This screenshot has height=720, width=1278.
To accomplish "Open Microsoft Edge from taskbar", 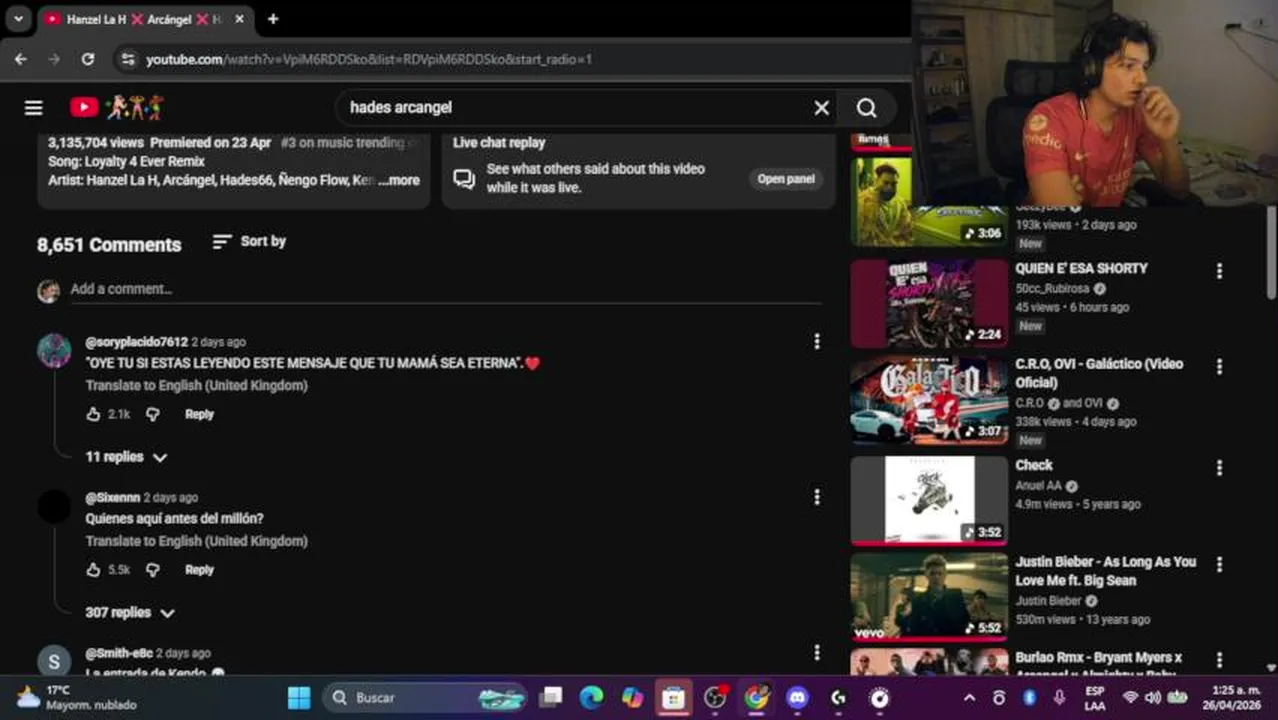I will pyautogui.click(x=591, y=697).
